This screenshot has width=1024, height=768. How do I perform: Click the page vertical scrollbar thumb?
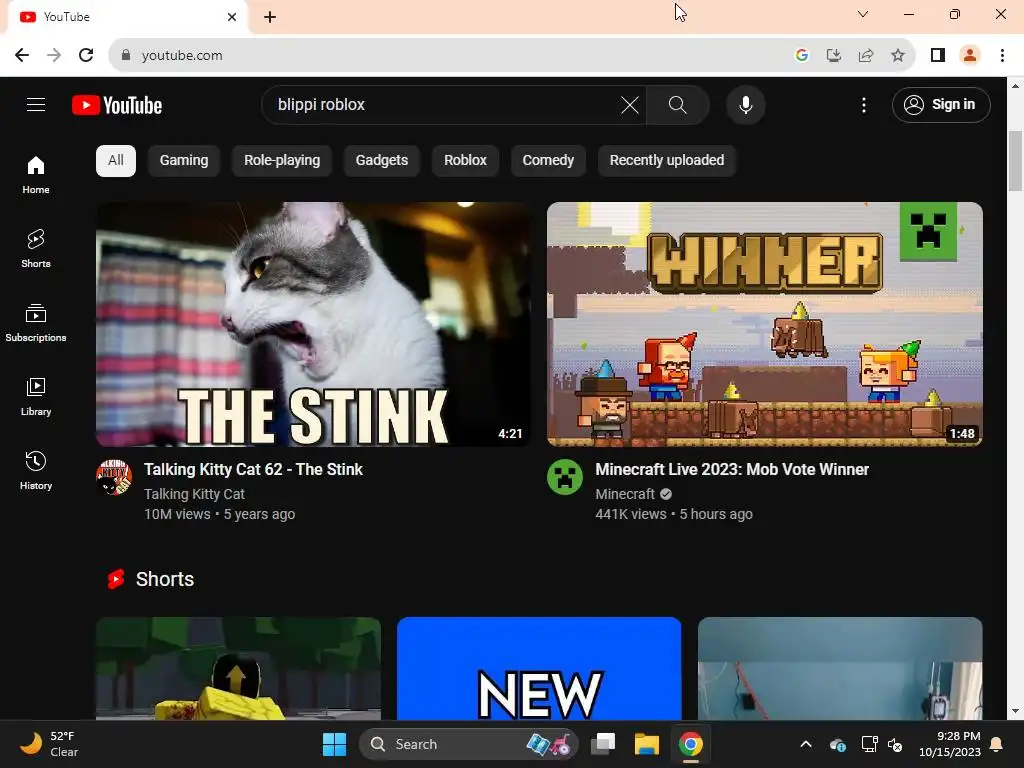[1015, 161]
